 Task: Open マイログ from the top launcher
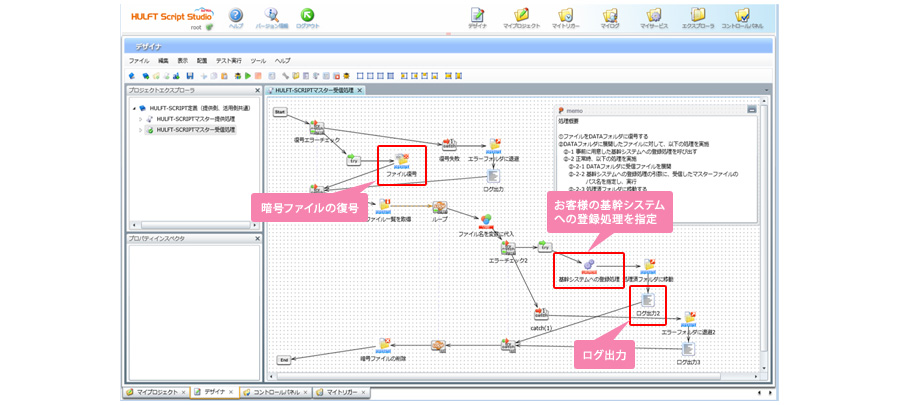pyautogui.click(x=610, y=15)
